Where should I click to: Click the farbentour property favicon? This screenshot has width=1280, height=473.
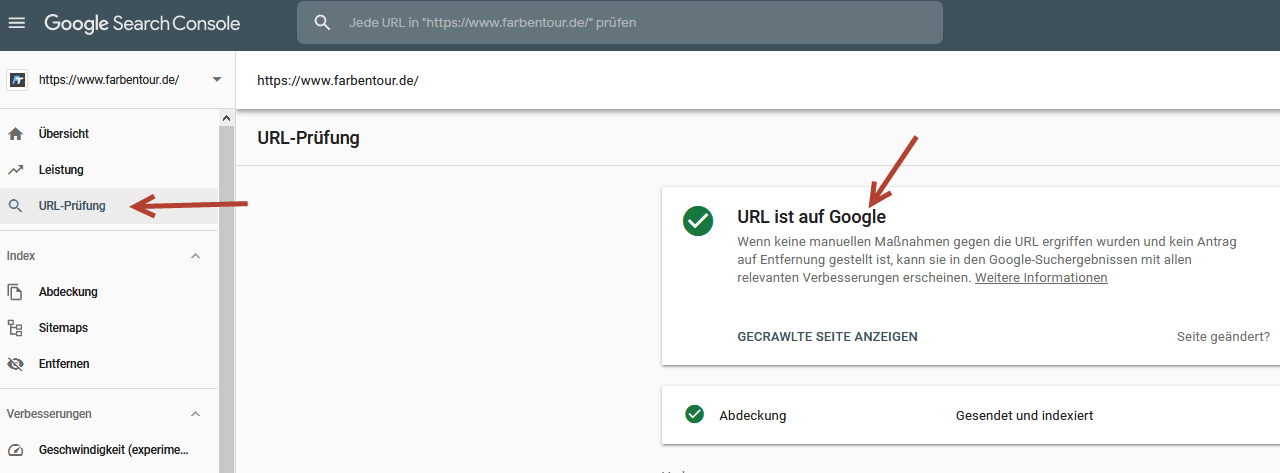point(17,80)
